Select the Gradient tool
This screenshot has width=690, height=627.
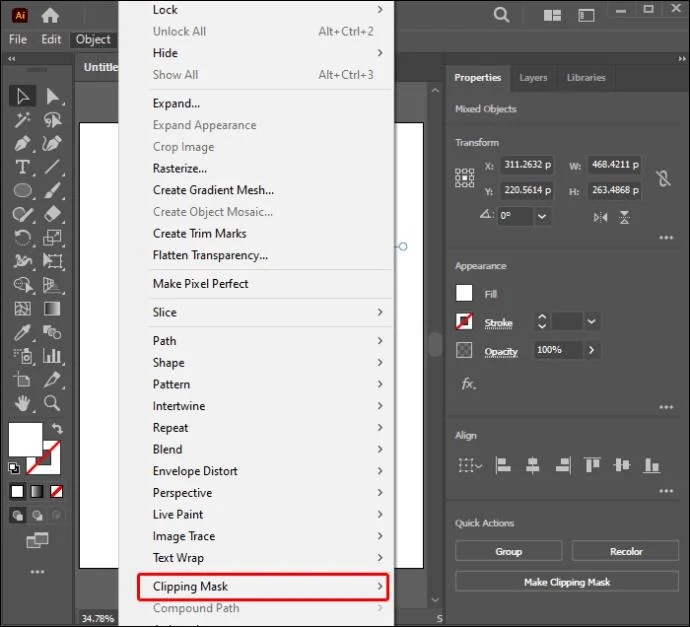coord(52,309)
